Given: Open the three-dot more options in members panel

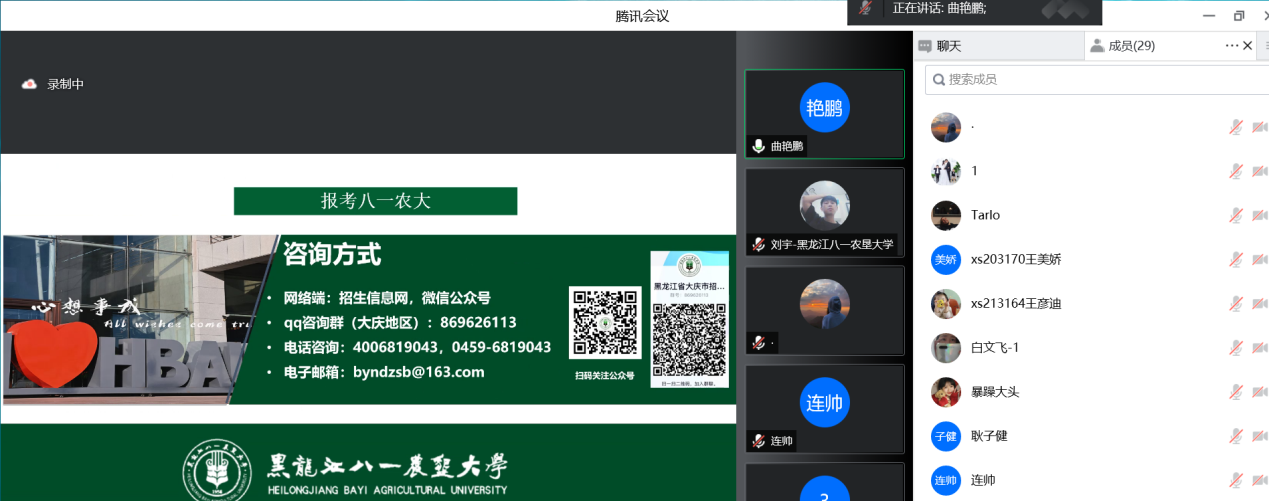Looking at the screenshot, I should click(1231, 45).
